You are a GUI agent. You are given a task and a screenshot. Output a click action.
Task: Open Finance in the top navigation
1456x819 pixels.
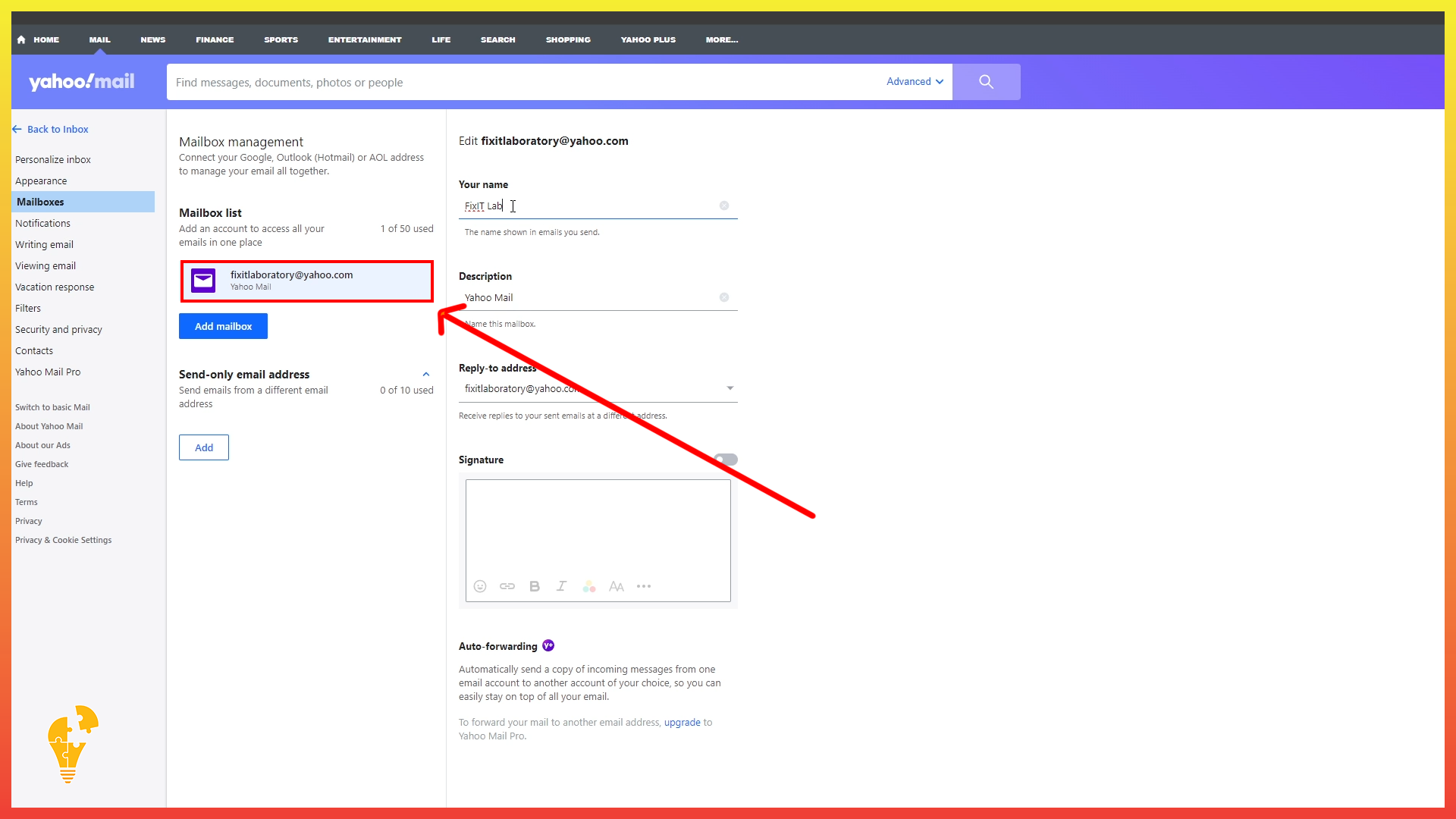point(215,39)
